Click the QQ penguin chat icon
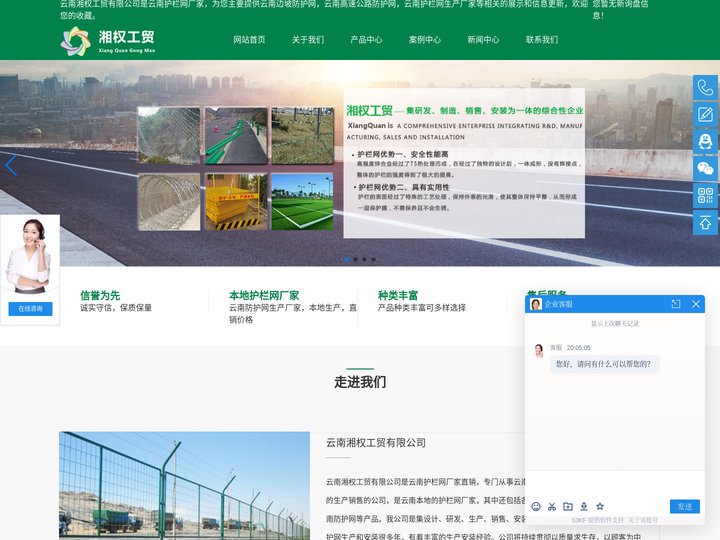Image resolution: width=720 pixels, height=540 pixels. pyautogui.click(x=705, y=141)
